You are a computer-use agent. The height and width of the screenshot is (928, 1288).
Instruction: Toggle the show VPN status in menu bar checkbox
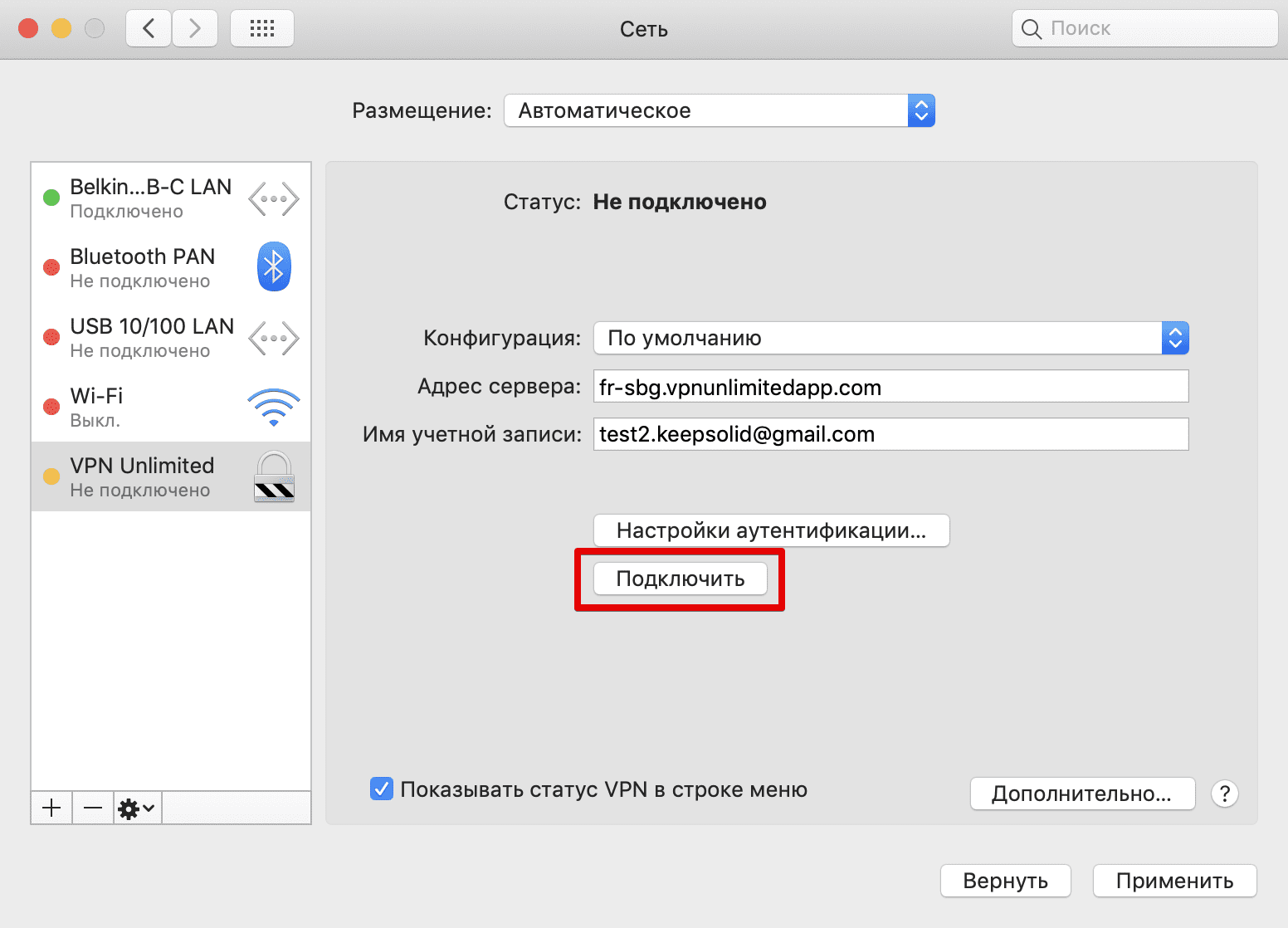(x=382, y=789)
